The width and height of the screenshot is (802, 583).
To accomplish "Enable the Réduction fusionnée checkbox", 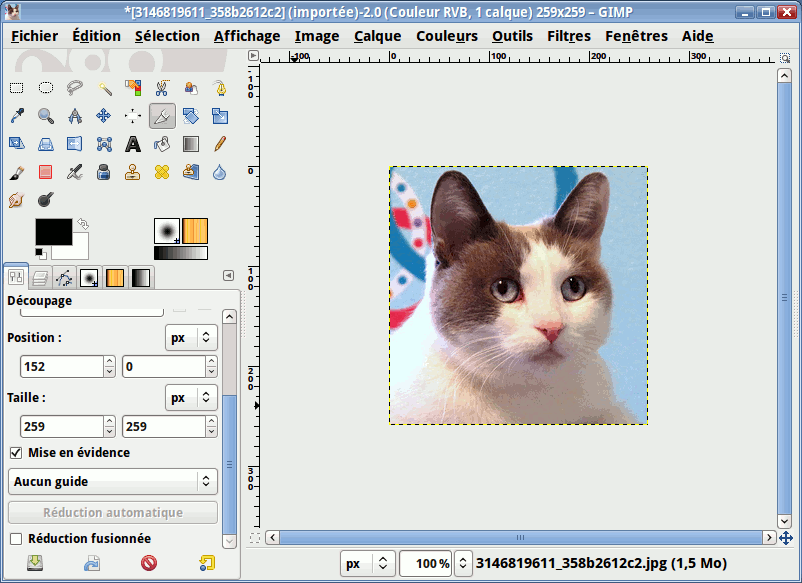I will [16, 539].
